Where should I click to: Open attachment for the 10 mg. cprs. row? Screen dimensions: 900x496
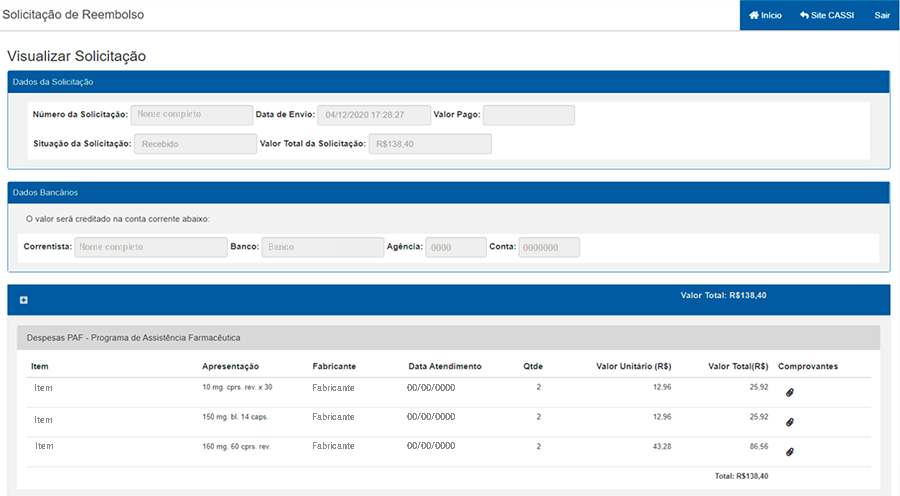790,393
